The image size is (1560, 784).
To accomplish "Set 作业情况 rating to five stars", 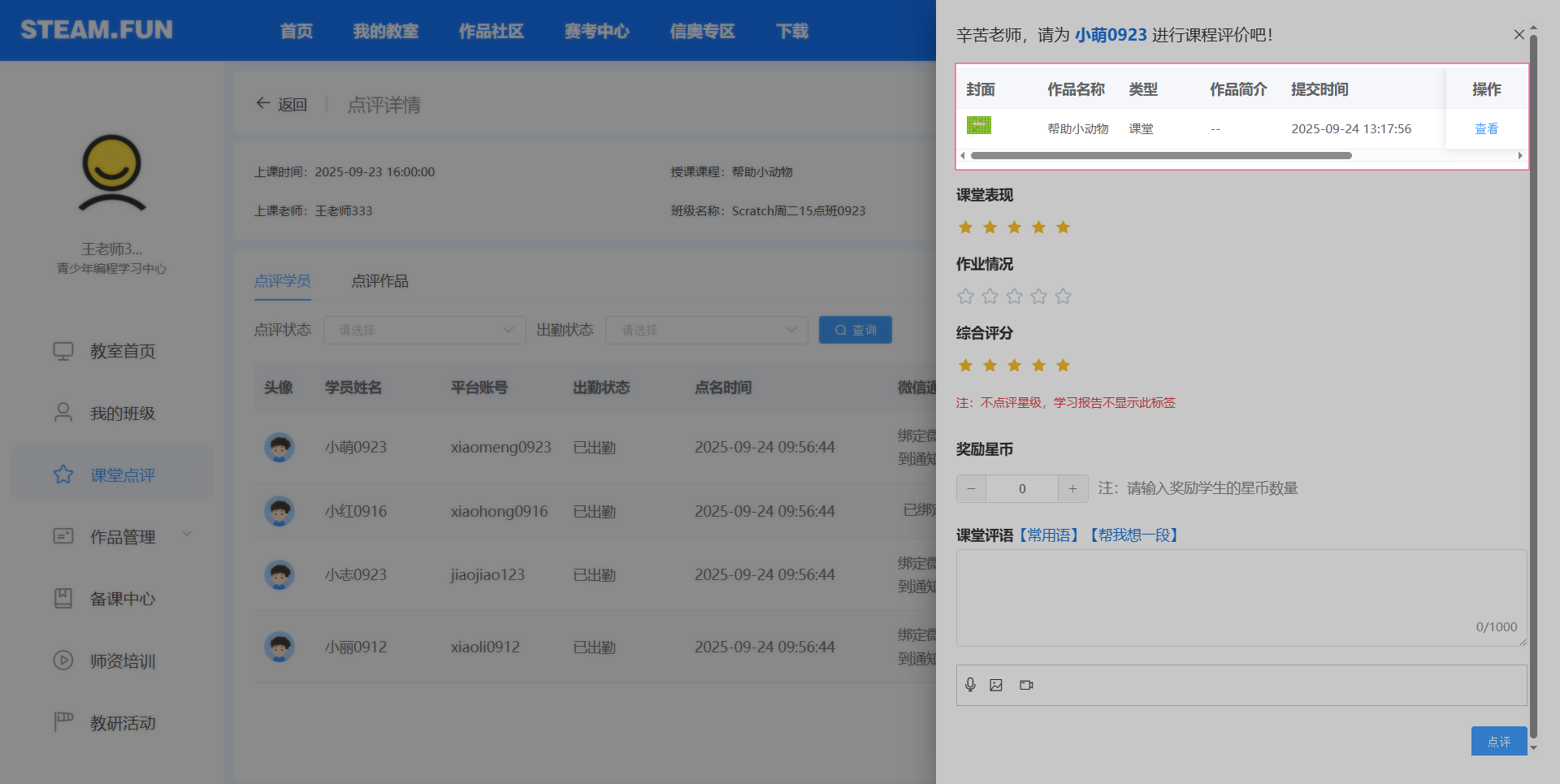I will click(x=1063, y=297).
